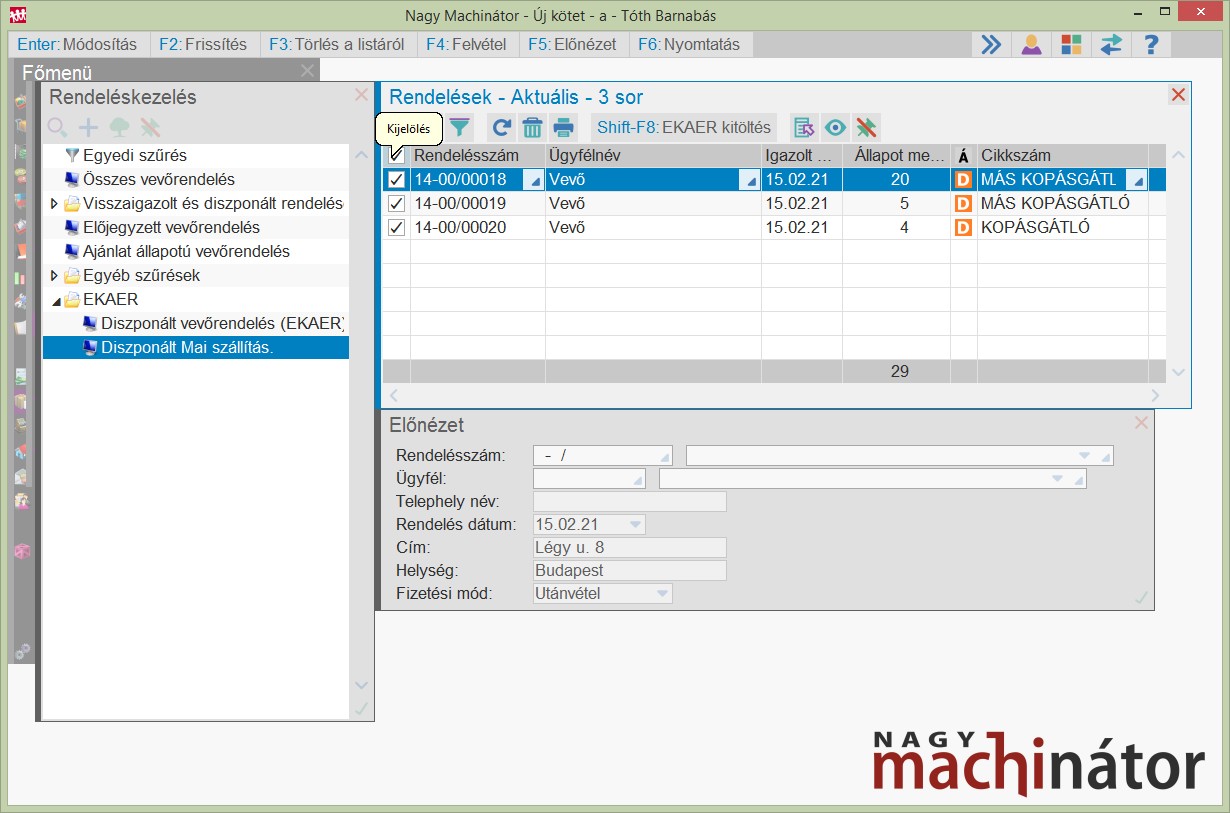Expand the Egyéb szűrések tree folder
Image resolution: width=1230 pixels, height=813 pixels.
pyautogui.click(x=55, y=275)
